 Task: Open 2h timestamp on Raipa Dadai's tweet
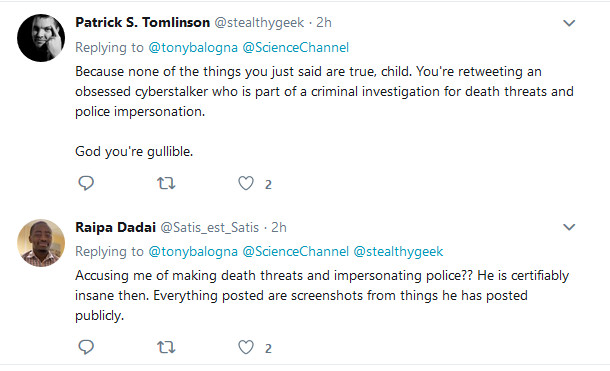point(279,227)
